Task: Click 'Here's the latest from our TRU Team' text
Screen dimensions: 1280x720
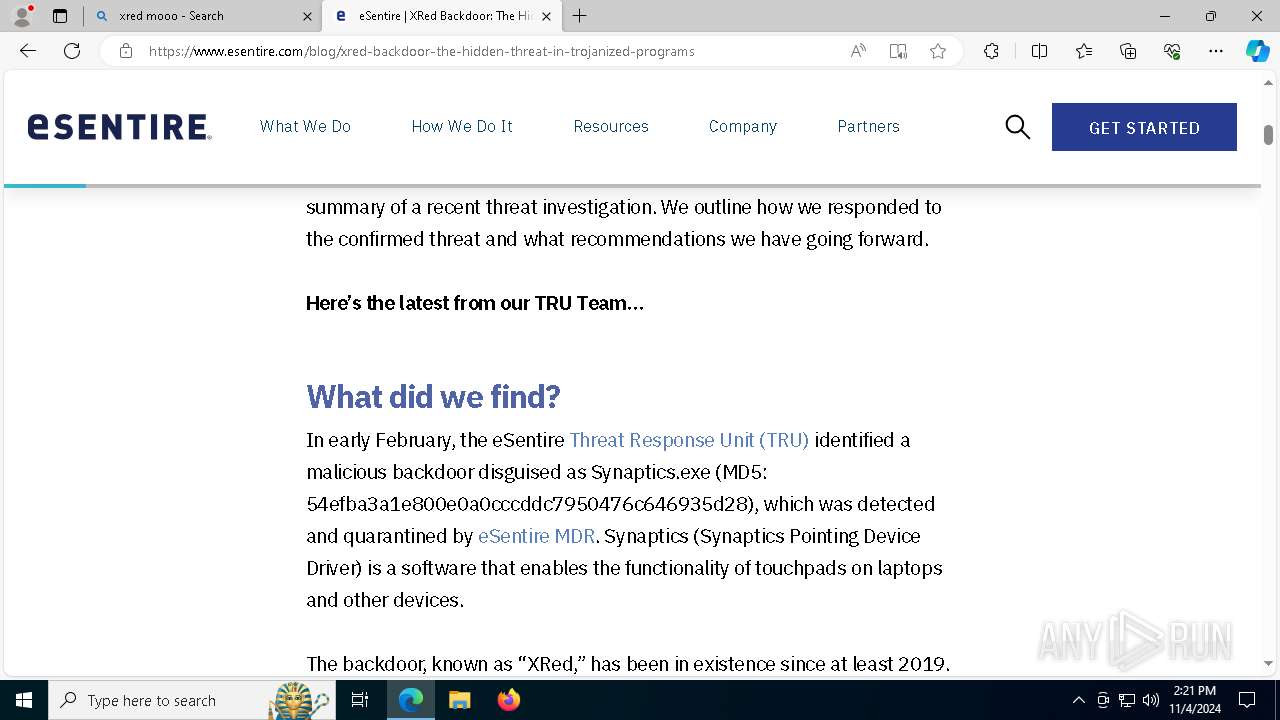Action: click(475, 303)
